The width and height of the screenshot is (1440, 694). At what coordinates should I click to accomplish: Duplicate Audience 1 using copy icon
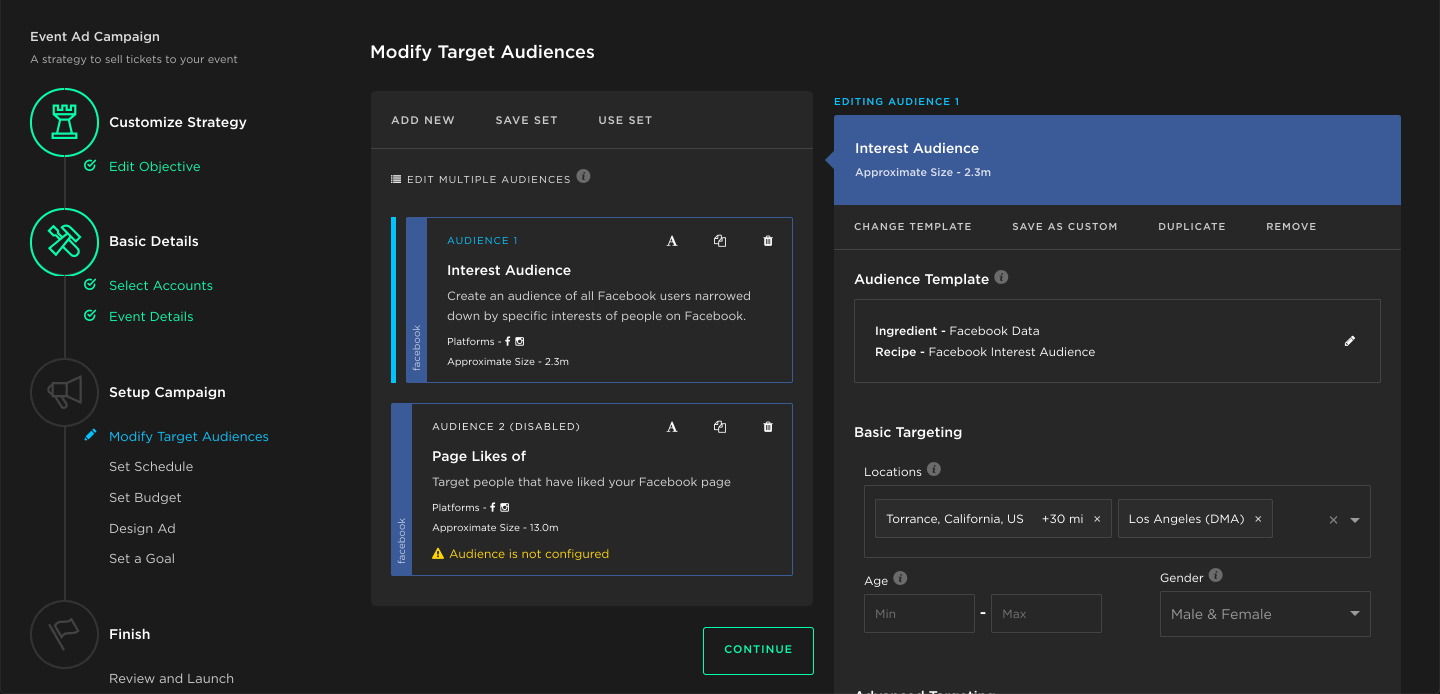click(720, 241)
